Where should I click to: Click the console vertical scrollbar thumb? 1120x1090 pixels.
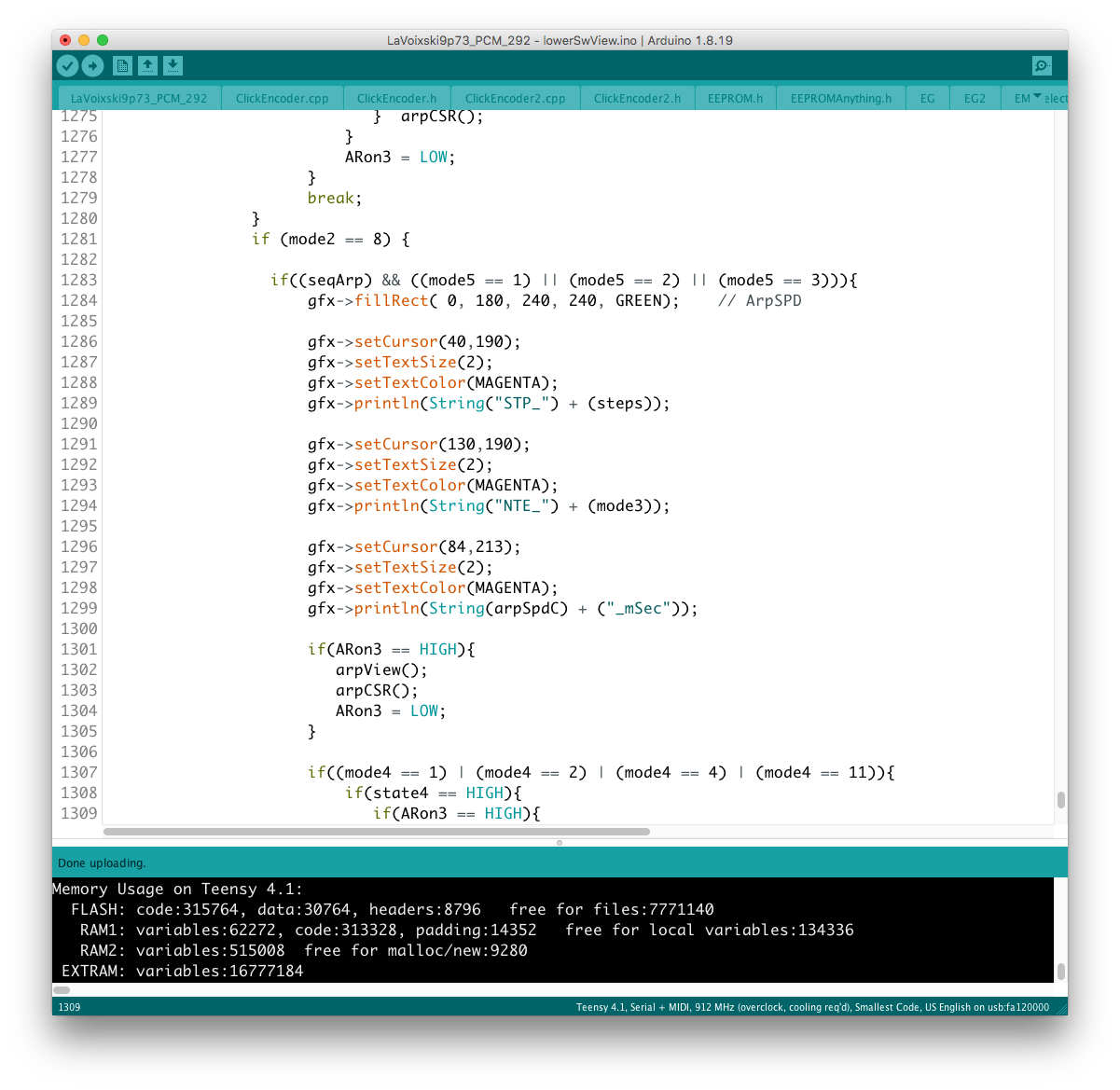coord(1060,971)
